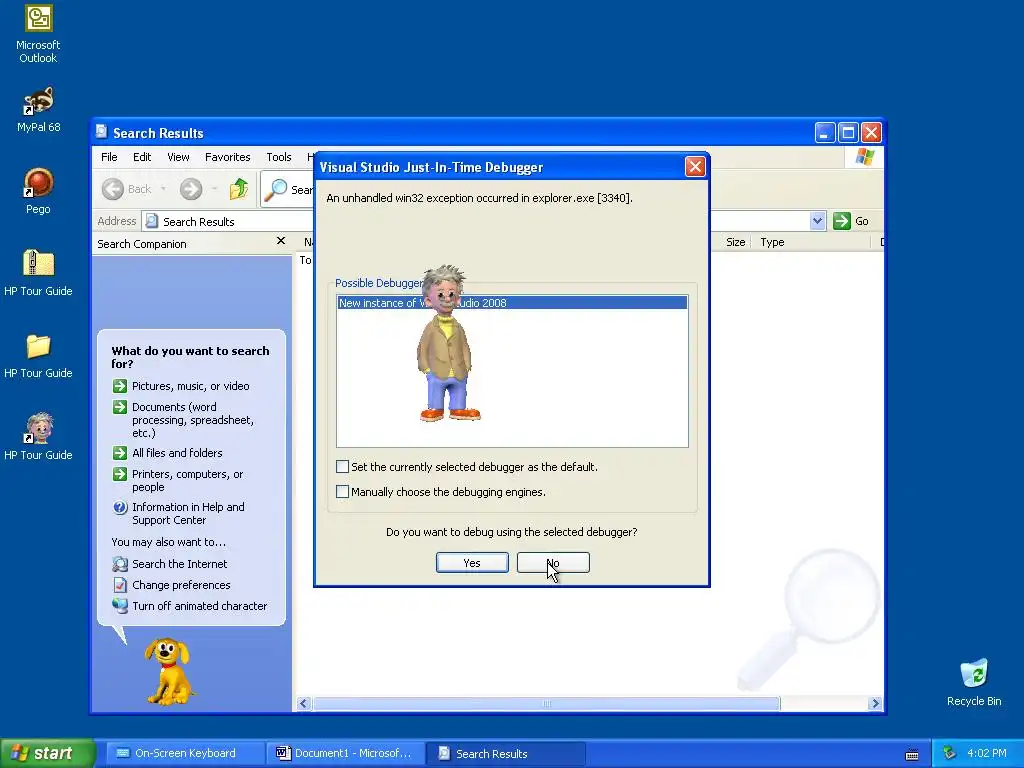Open the Address bar dropdown
Screen dimensions: 1024x768
pos(817,221)
